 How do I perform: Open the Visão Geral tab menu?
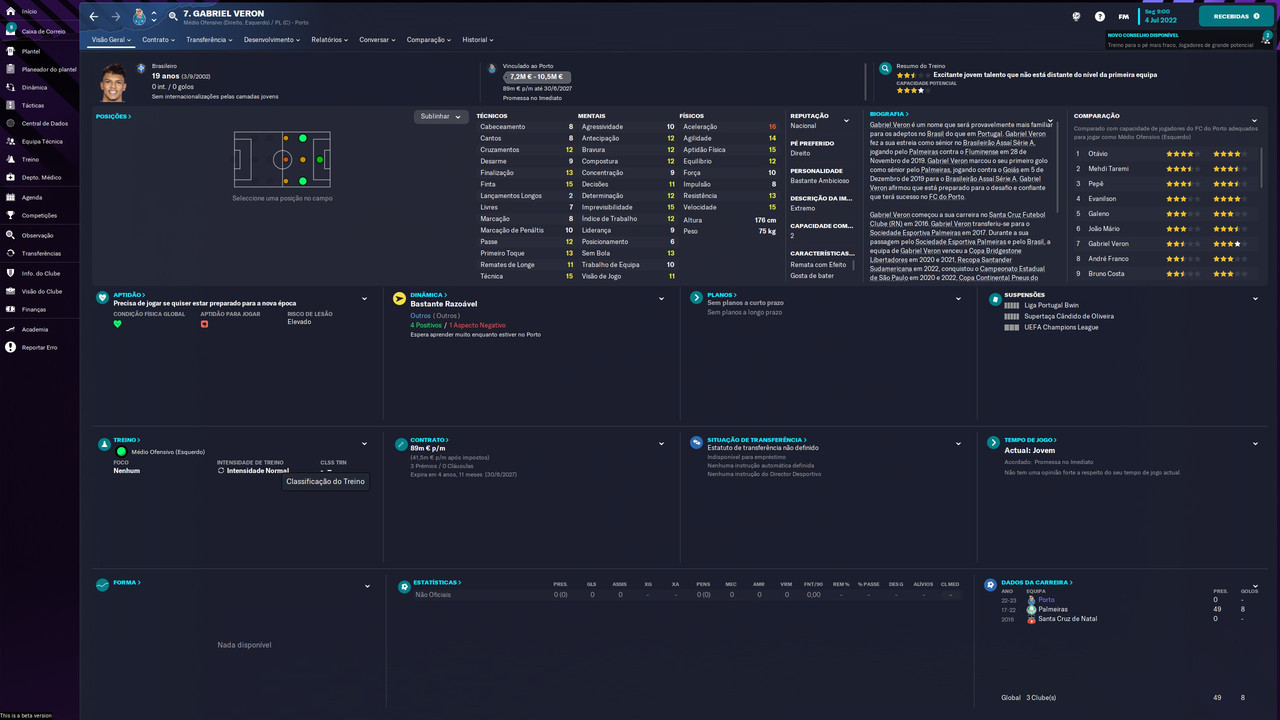pos(111,40)
